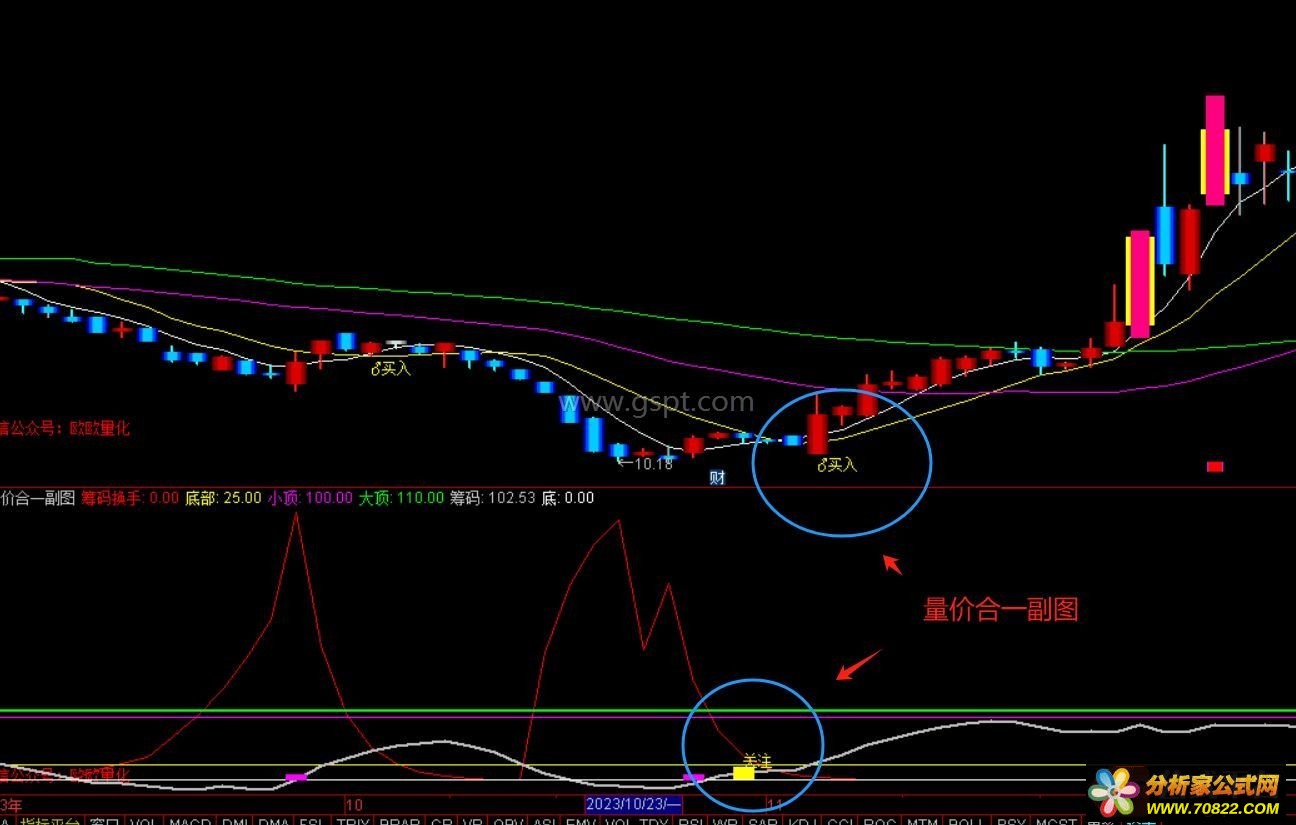Click the 小顶: 100.00 readout
Screen dimensions: 1296x825
click(310, 497)
